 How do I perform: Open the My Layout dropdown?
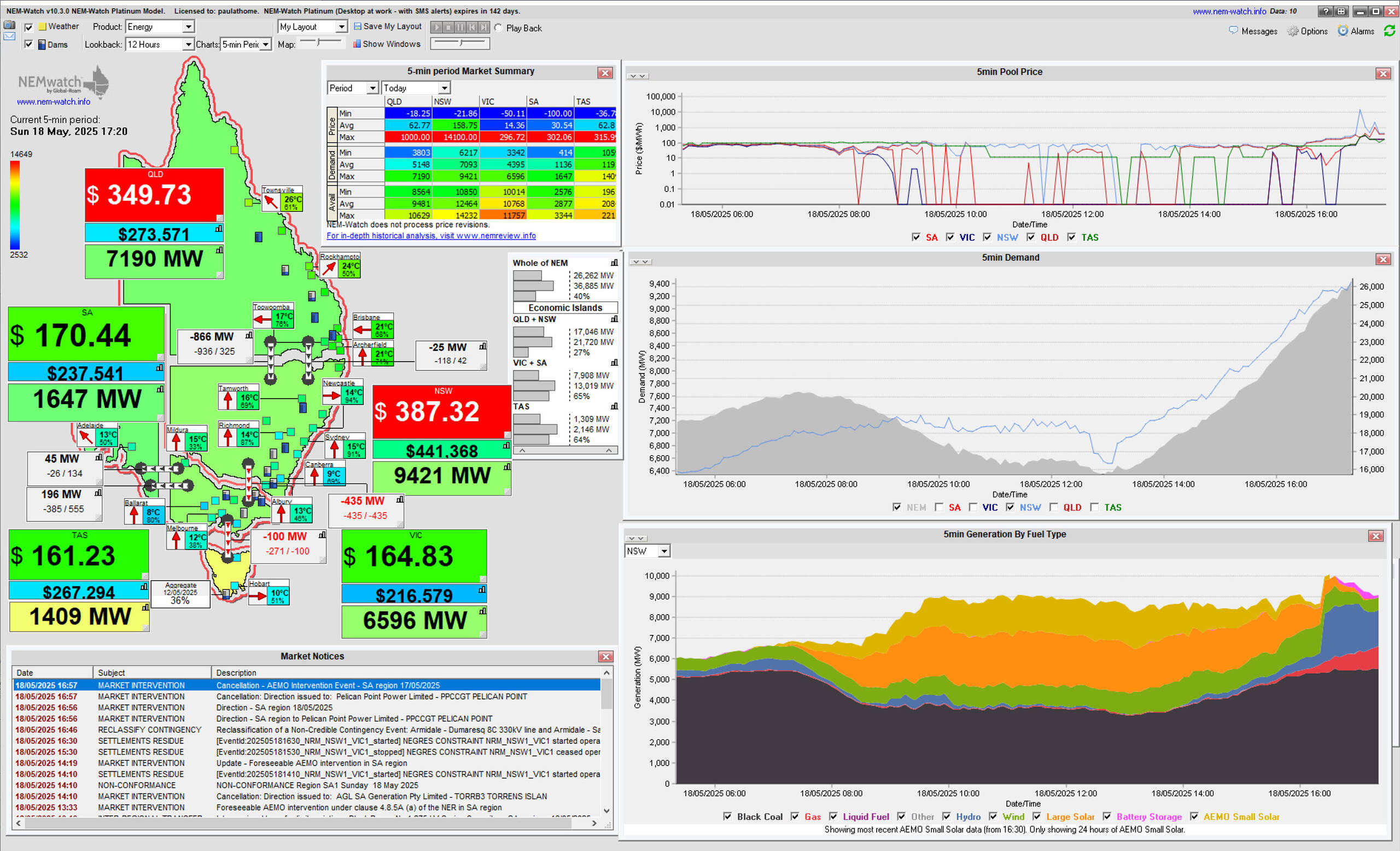click(312, 27)
